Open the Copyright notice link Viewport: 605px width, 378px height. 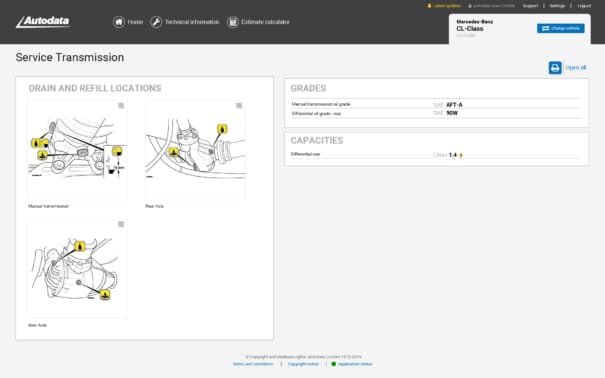(x=303, y=364)
